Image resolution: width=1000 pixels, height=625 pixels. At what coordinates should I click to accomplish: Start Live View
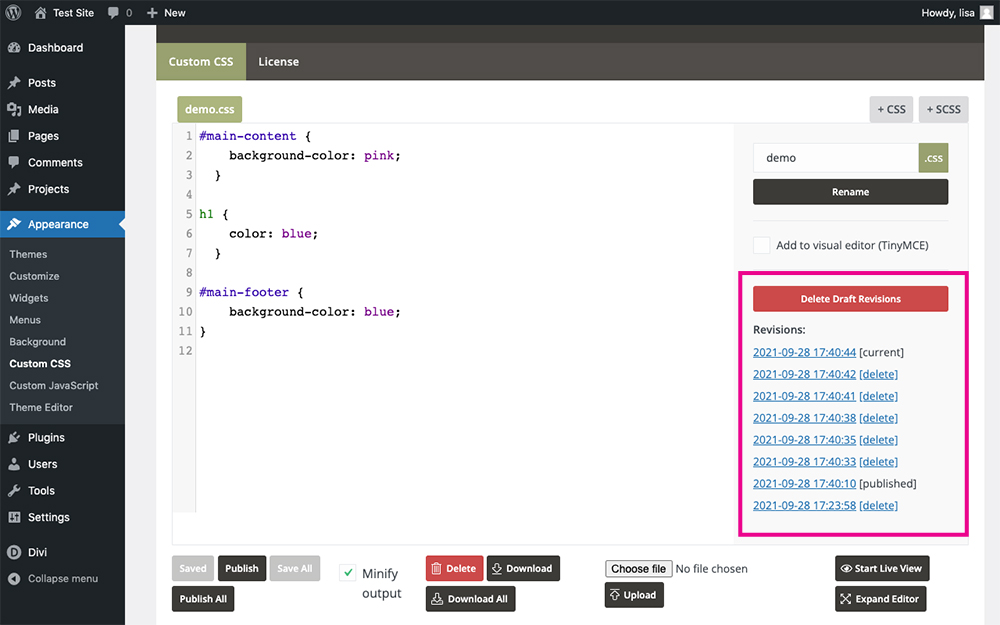click(x=882, y=568)
